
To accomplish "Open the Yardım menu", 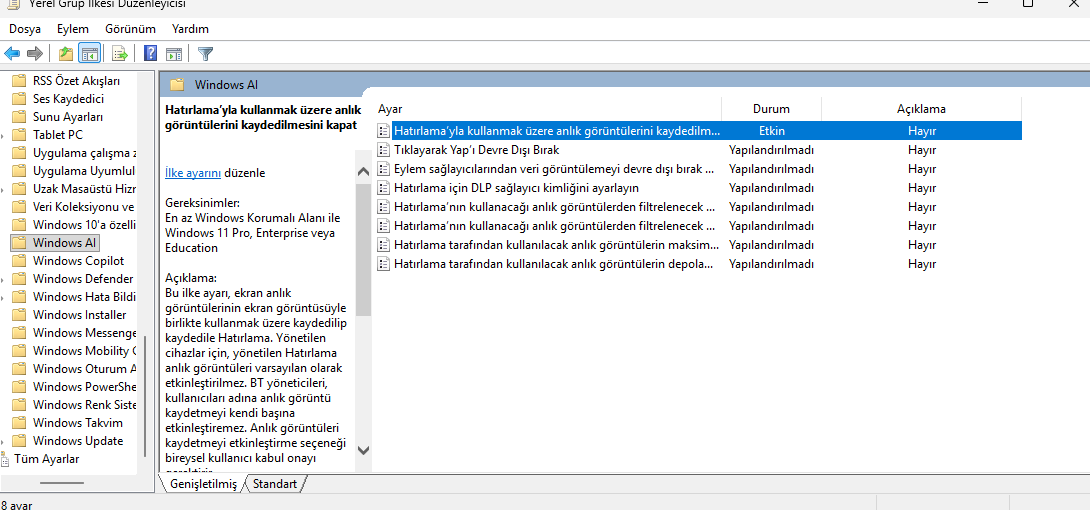I will 190,29.
